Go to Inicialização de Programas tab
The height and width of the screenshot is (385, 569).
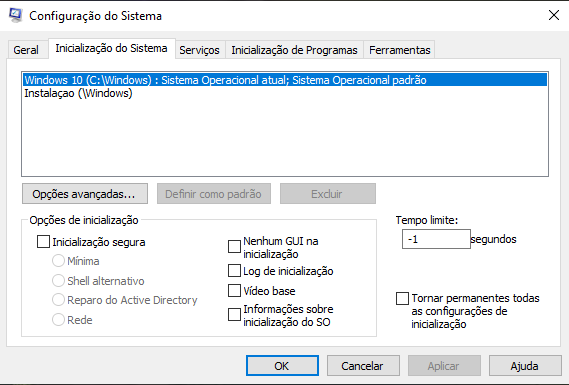point(294,50)
